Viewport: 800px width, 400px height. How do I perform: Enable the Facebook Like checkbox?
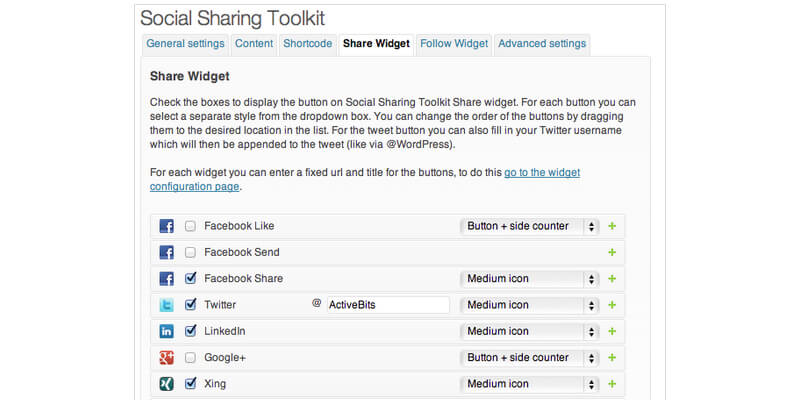[190, 226]
